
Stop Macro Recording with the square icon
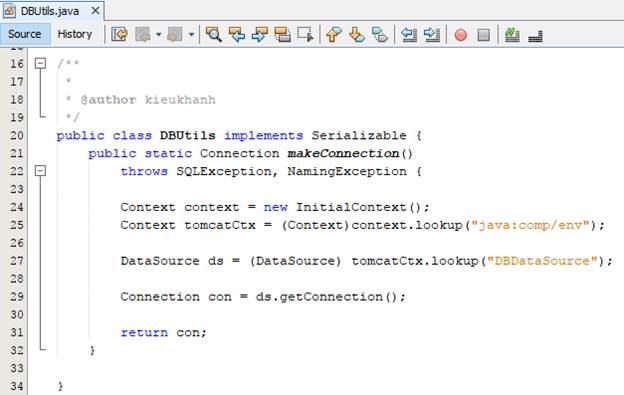tap(484, 35)
